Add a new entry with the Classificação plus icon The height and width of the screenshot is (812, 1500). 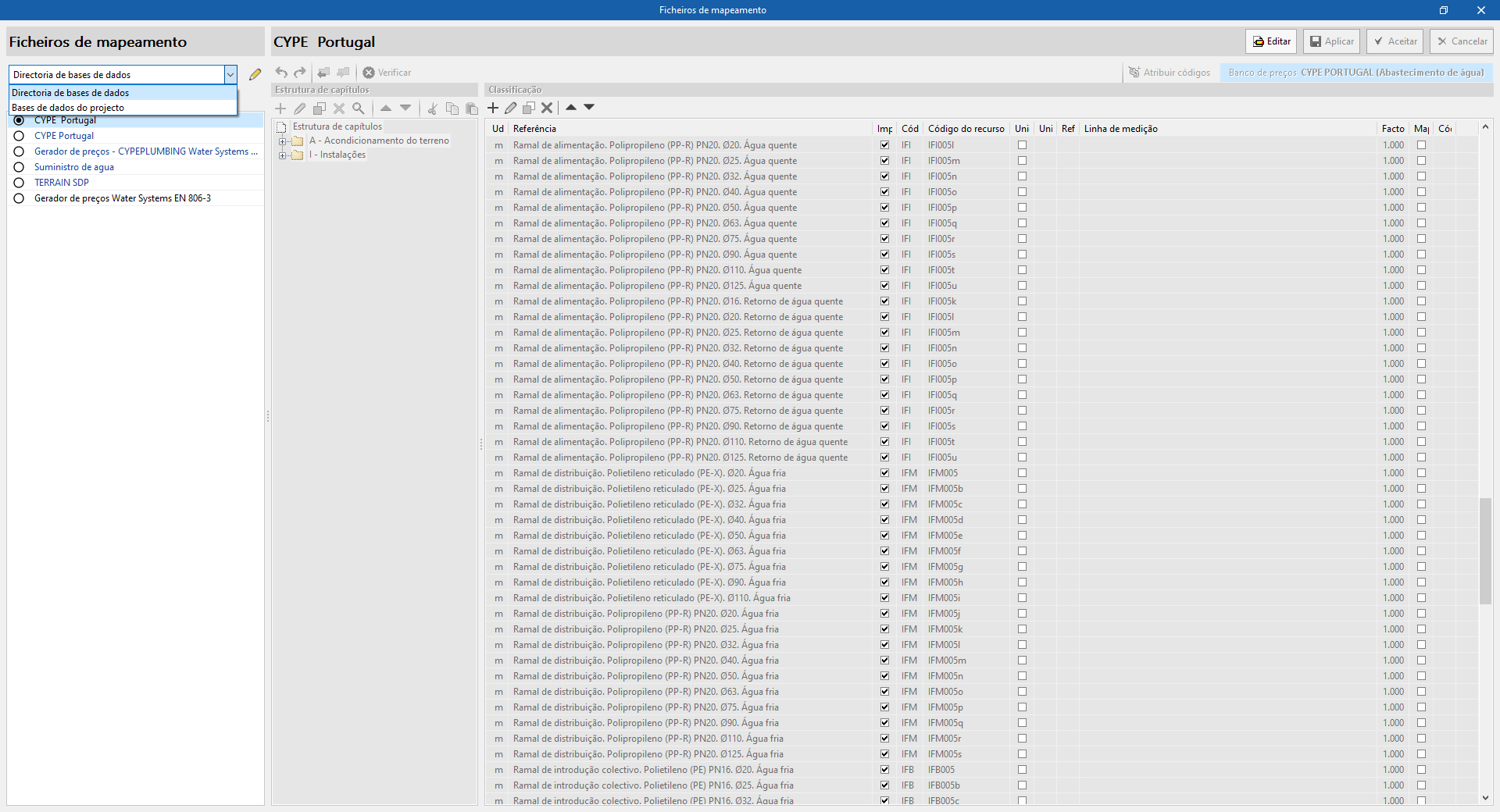point(493,108)
